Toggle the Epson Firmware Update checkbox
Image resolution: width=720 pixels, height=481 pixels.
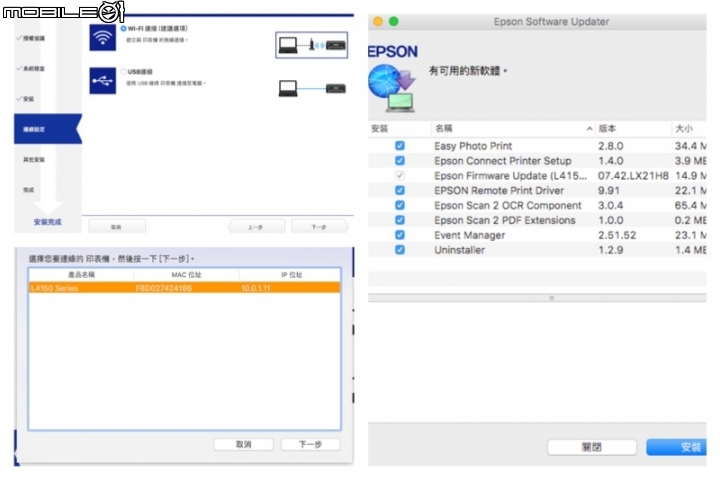(x=400, y=175)
